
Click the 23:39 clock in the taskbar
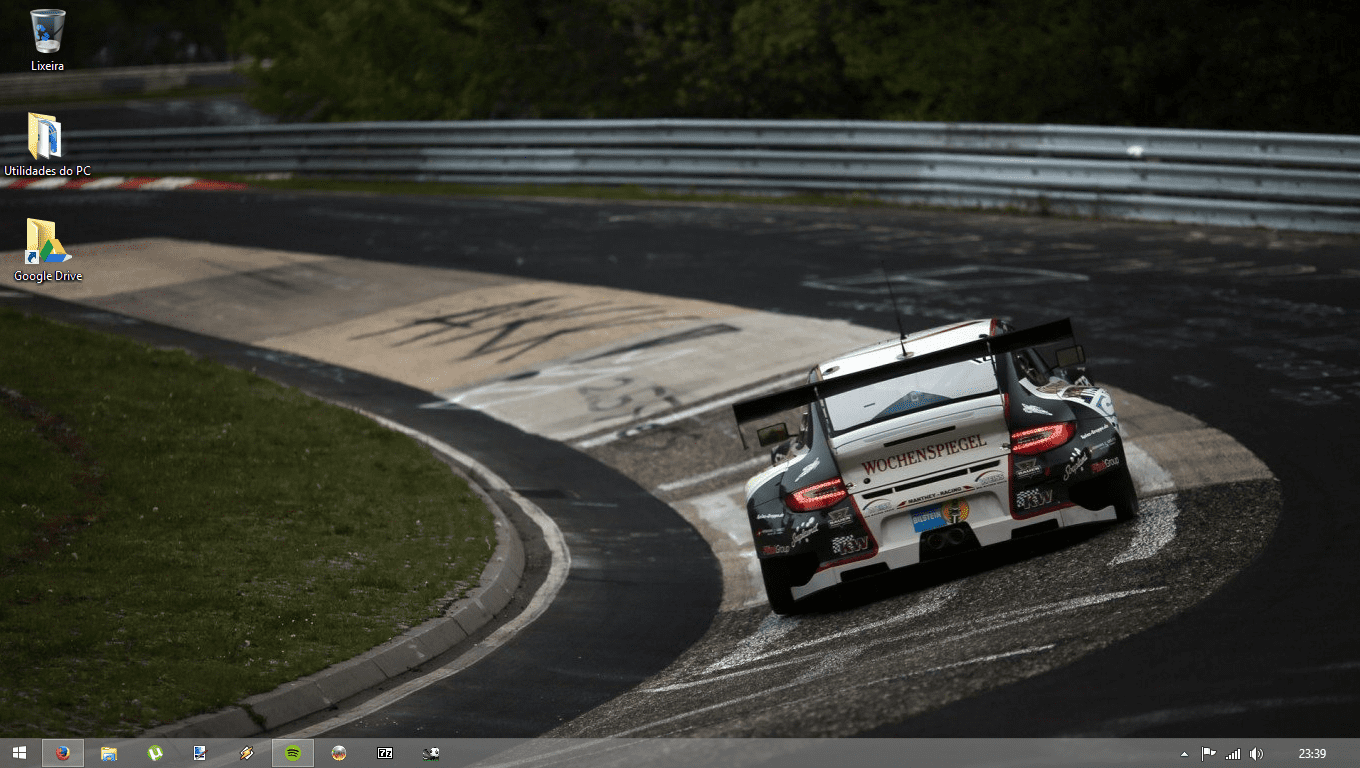click(x=1312, y=754)
